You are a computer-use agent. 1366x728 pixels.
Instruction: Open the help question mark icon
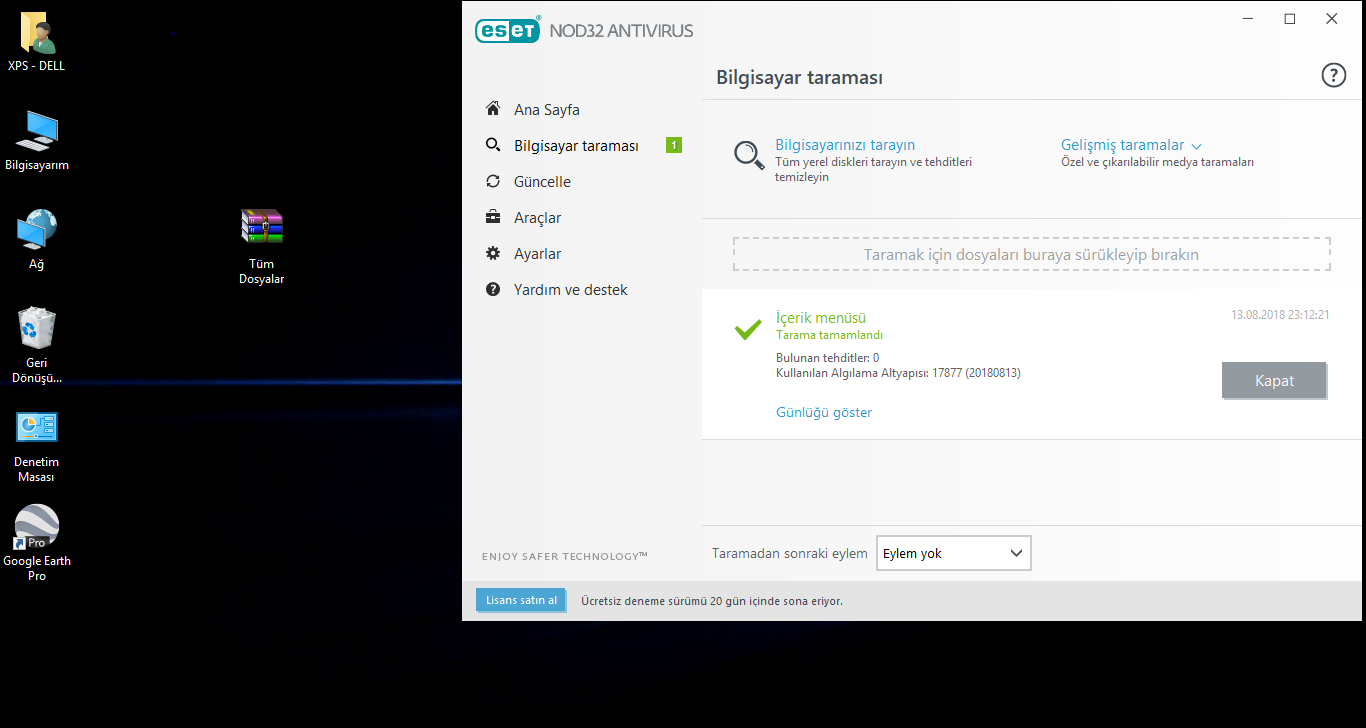[x=1333, y=75]
